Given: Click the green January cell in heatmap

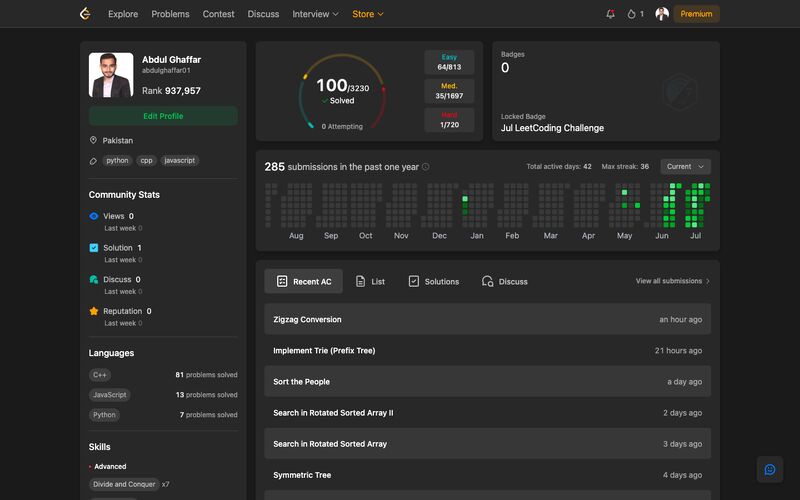Looking at the screenshot, I should click(465, 199).
